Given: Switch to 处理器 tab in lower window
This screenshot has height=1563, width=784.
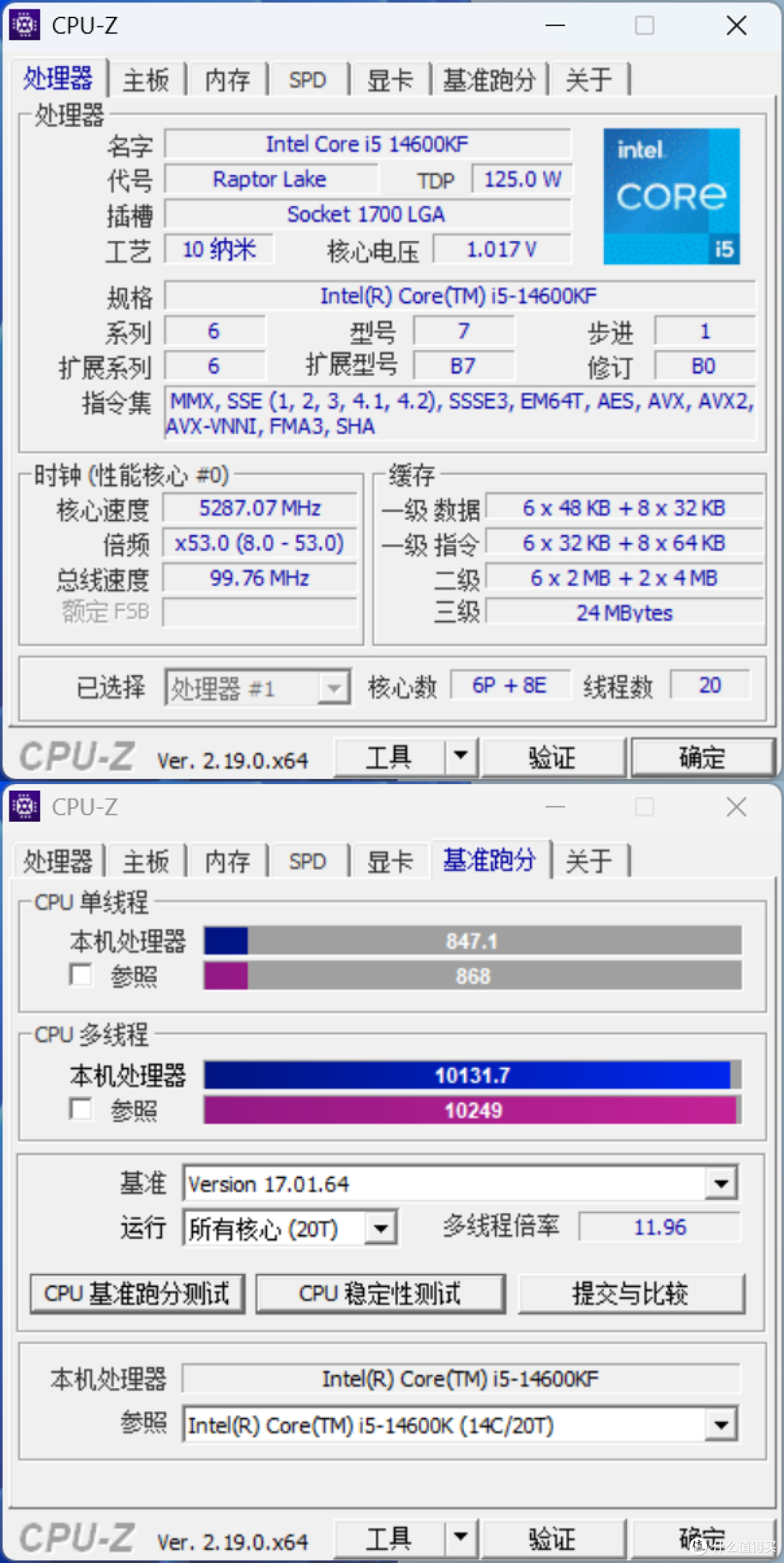Looking at the screenshot, I should point(58,861).
